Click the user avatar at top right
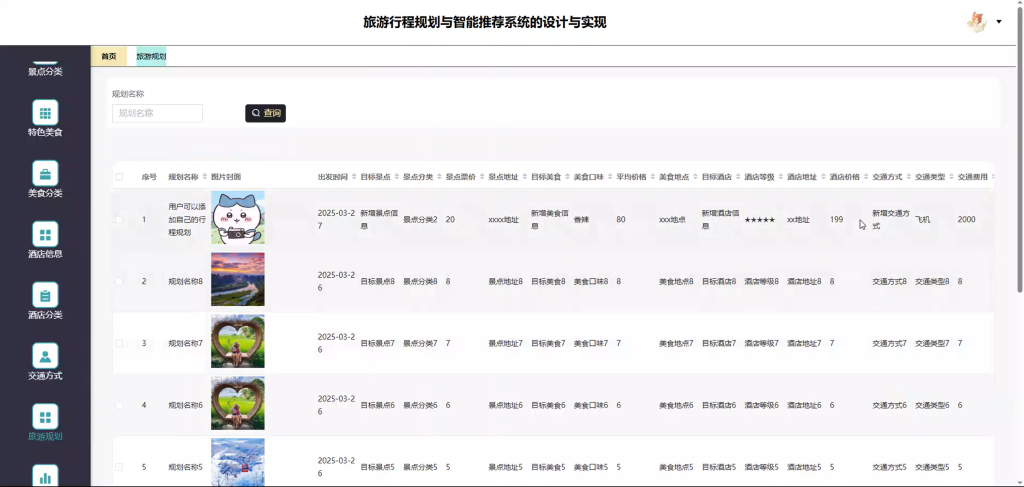The image size is (1024, 487). point(976,22)
